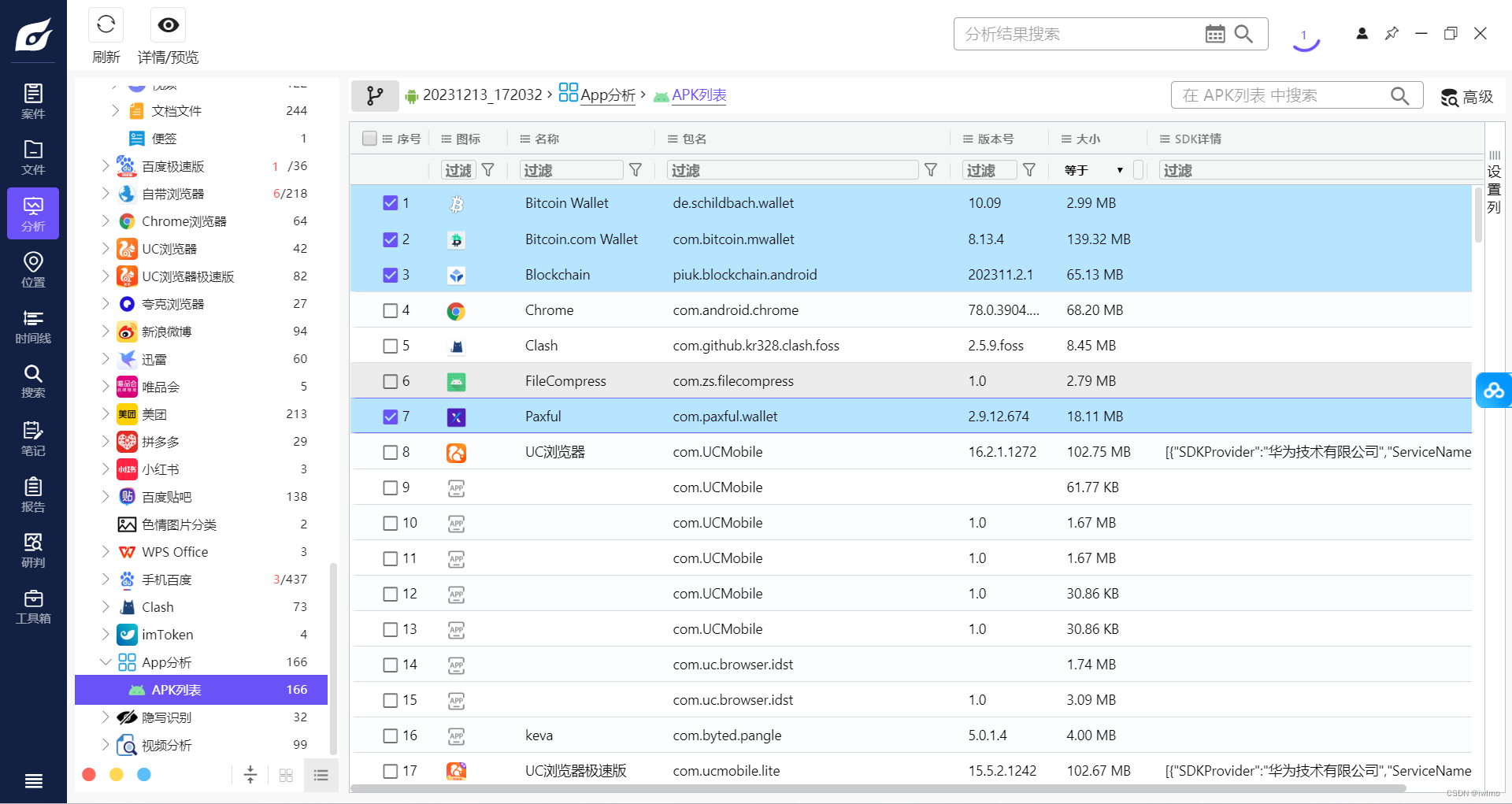The image size is (1512, 804).
Task: Open the calendar date filter in search bar
Action: (1215, 34)
